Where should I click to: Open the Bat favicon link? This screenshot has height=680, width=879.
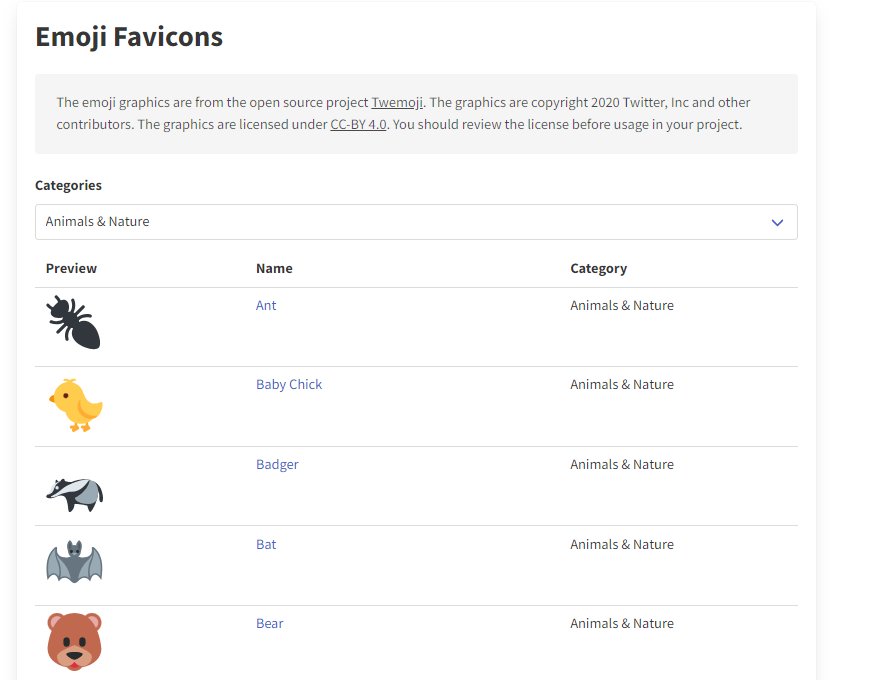point(266,544)
